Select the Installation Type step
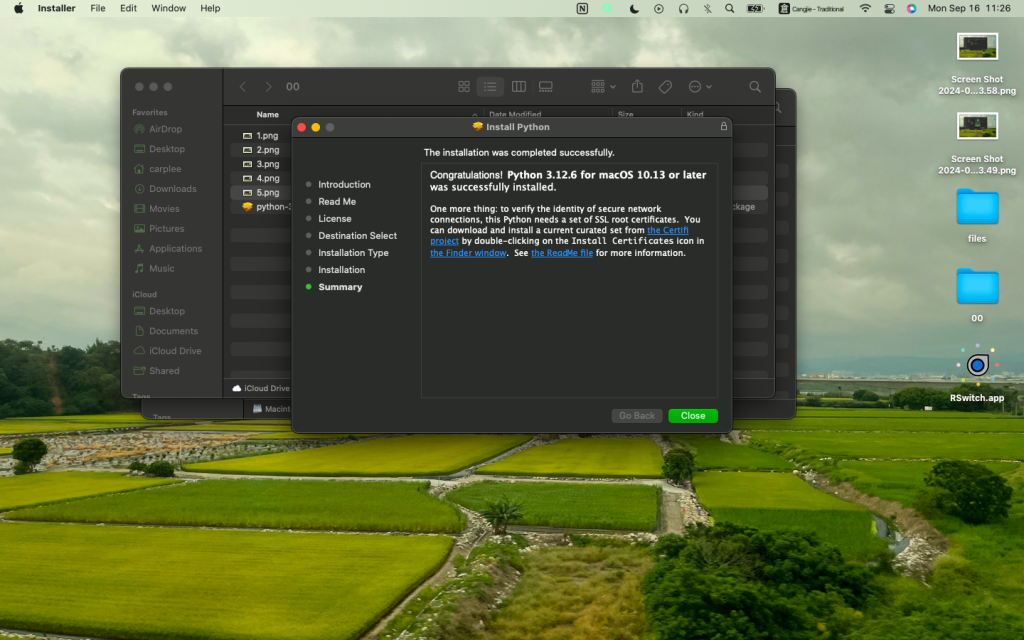Screen dimensions: 1024x640 click(x=353, y=252)
